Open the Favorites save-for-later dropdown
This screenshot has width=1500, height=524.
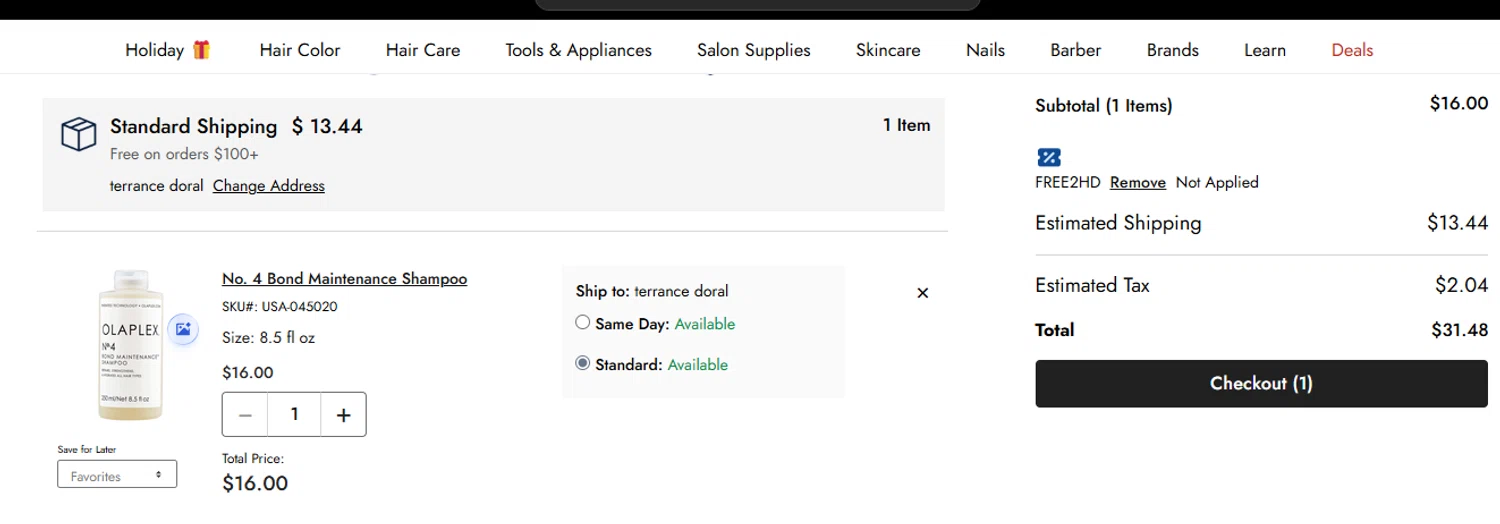click(117, 475)
